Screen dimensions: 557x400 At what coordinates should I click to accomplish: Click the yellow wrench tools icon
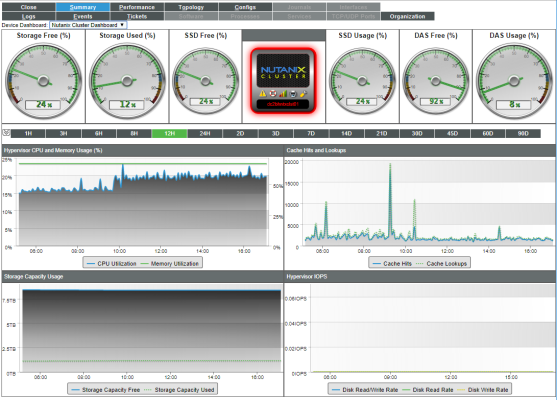click(x=303, y=94)
